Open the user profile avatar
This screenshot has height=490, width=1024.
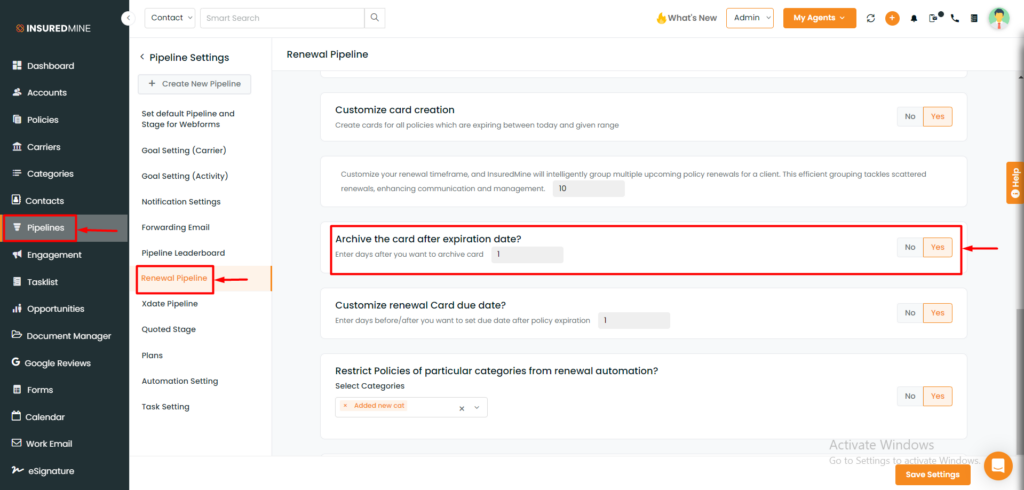[999, 18]
